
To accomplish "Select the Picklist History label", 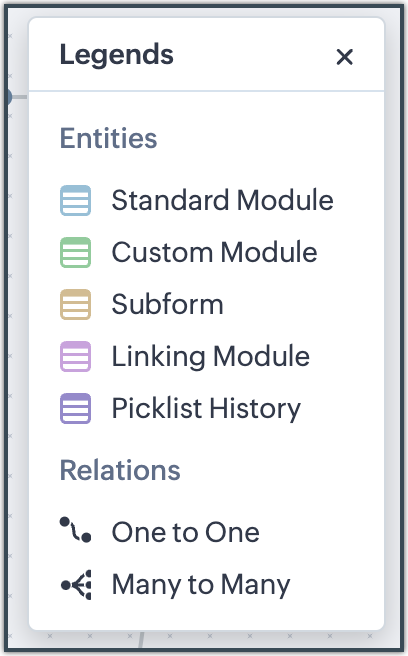I will (x=206, y=409).
